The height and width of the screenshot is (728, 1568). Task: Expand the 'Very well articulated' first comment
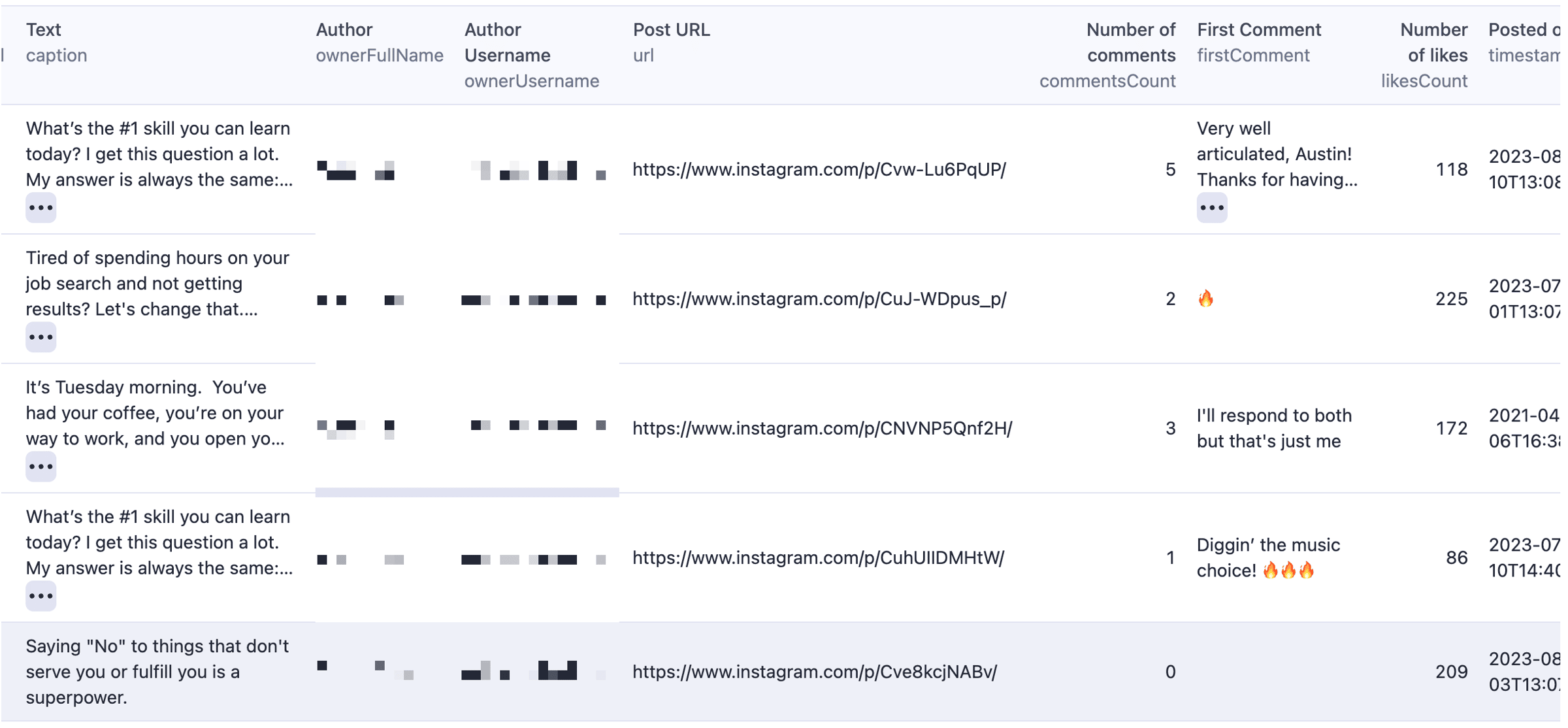click(x=1212, y=208)
